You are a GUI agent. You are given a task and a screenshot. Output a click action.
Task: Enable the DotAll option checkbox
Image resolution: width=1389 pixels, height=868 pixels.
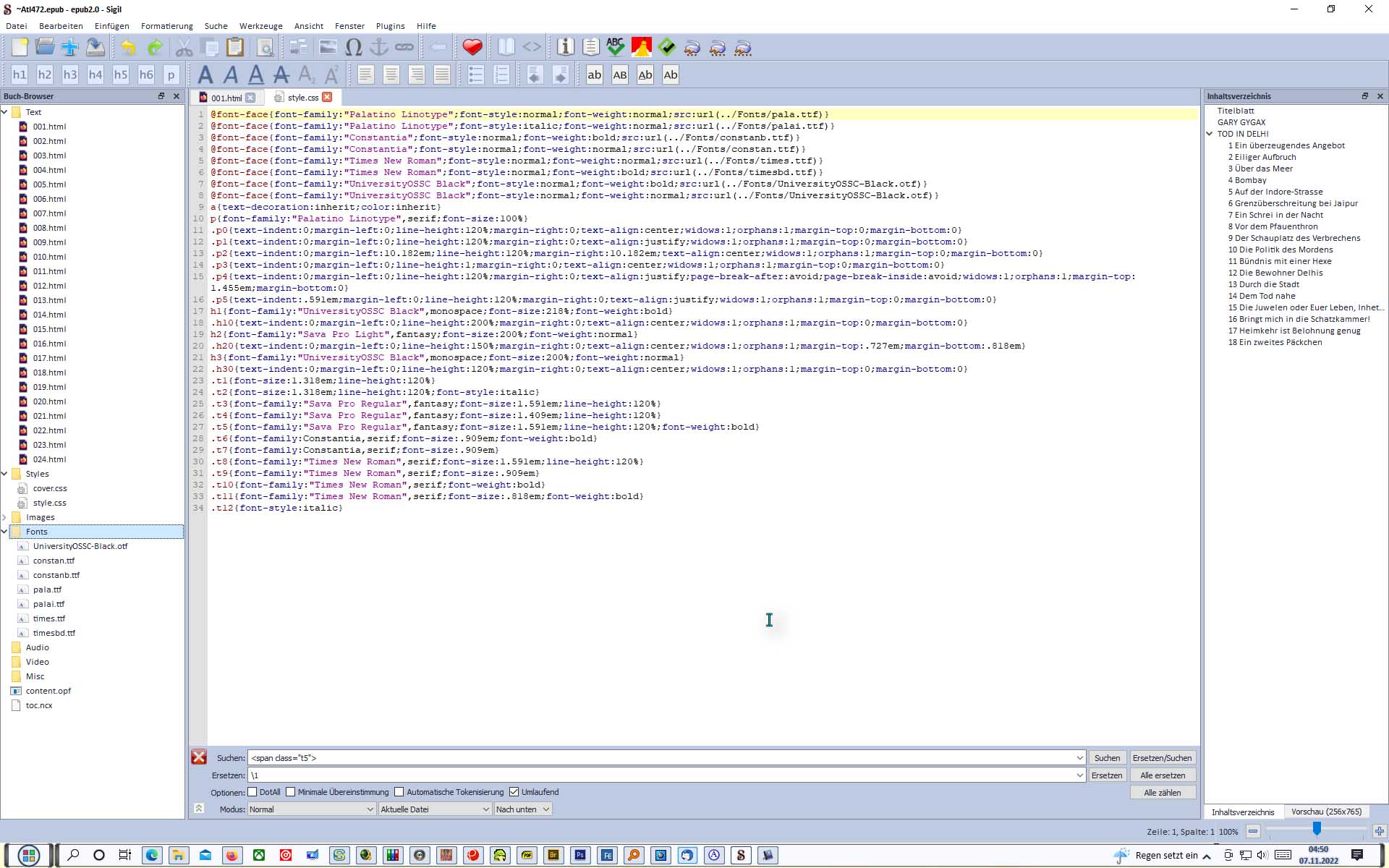tap(252, 792)
